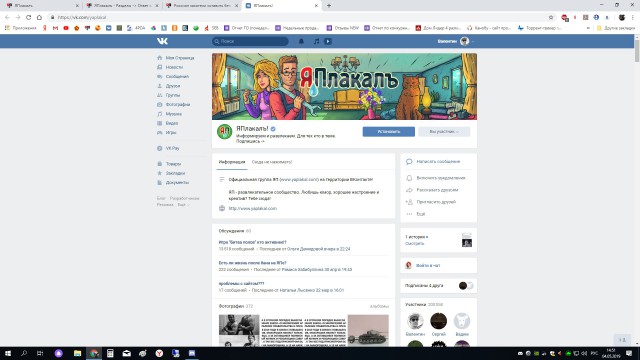Click the VK logo in header

[162, 41]
